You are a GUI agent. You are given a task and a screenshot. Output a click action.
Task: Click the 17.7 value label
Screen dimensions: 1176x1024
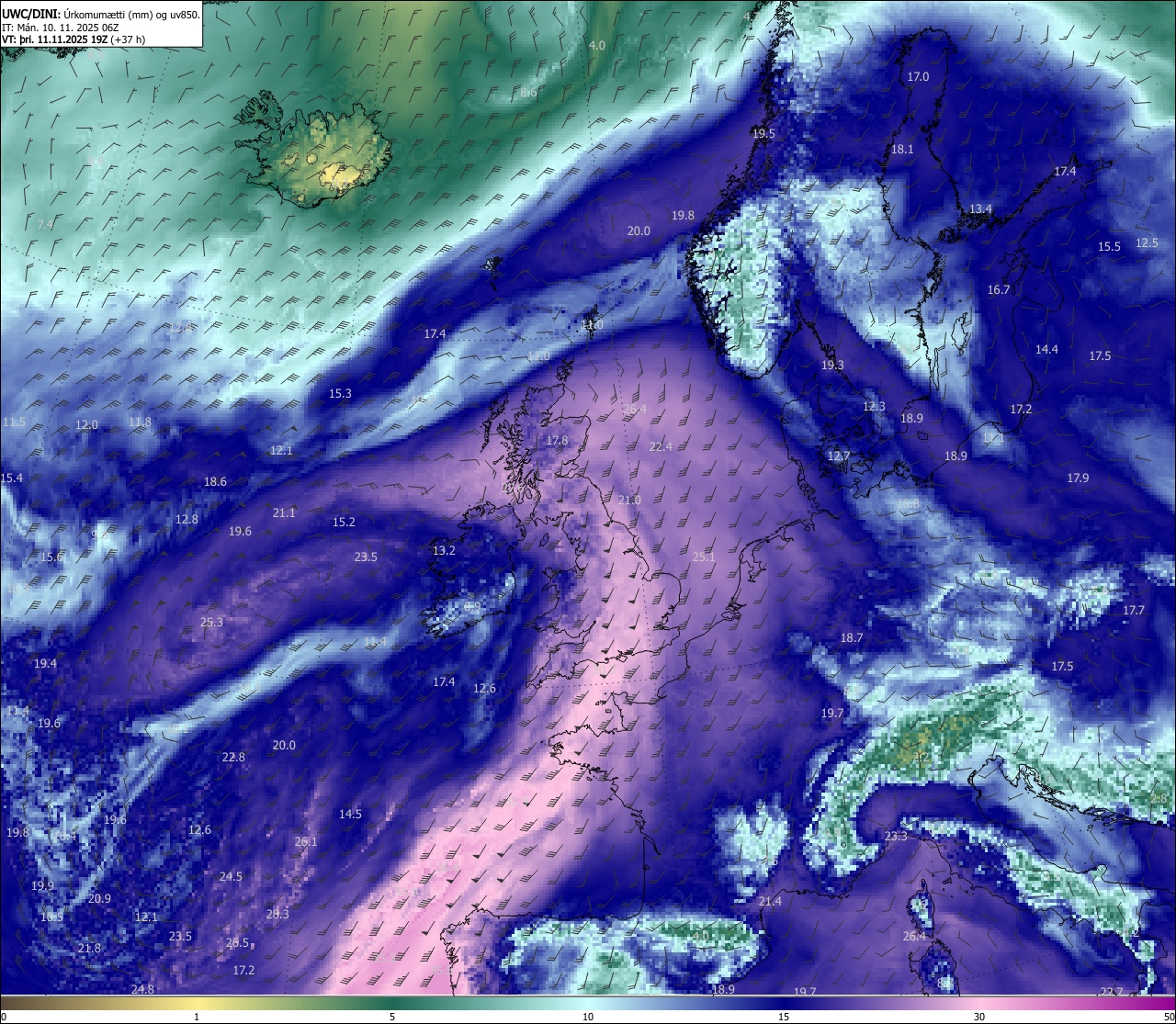click(1134, 610)
